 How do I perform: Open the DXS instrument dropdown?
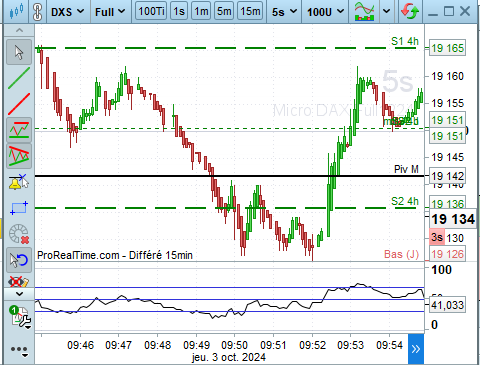(67, 12)
